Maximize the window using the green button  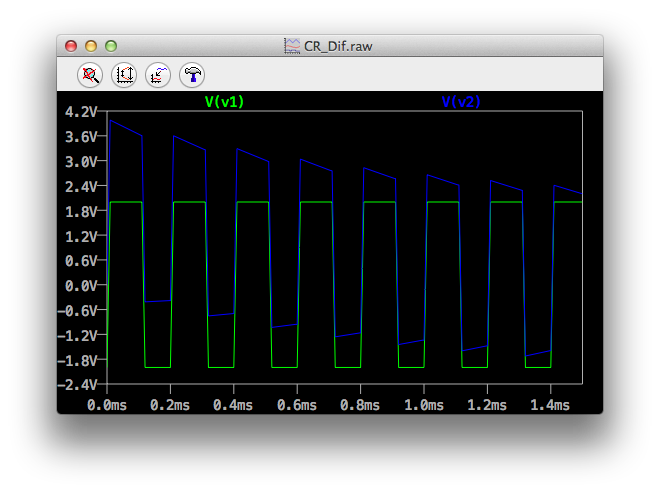tap(111, 46)
